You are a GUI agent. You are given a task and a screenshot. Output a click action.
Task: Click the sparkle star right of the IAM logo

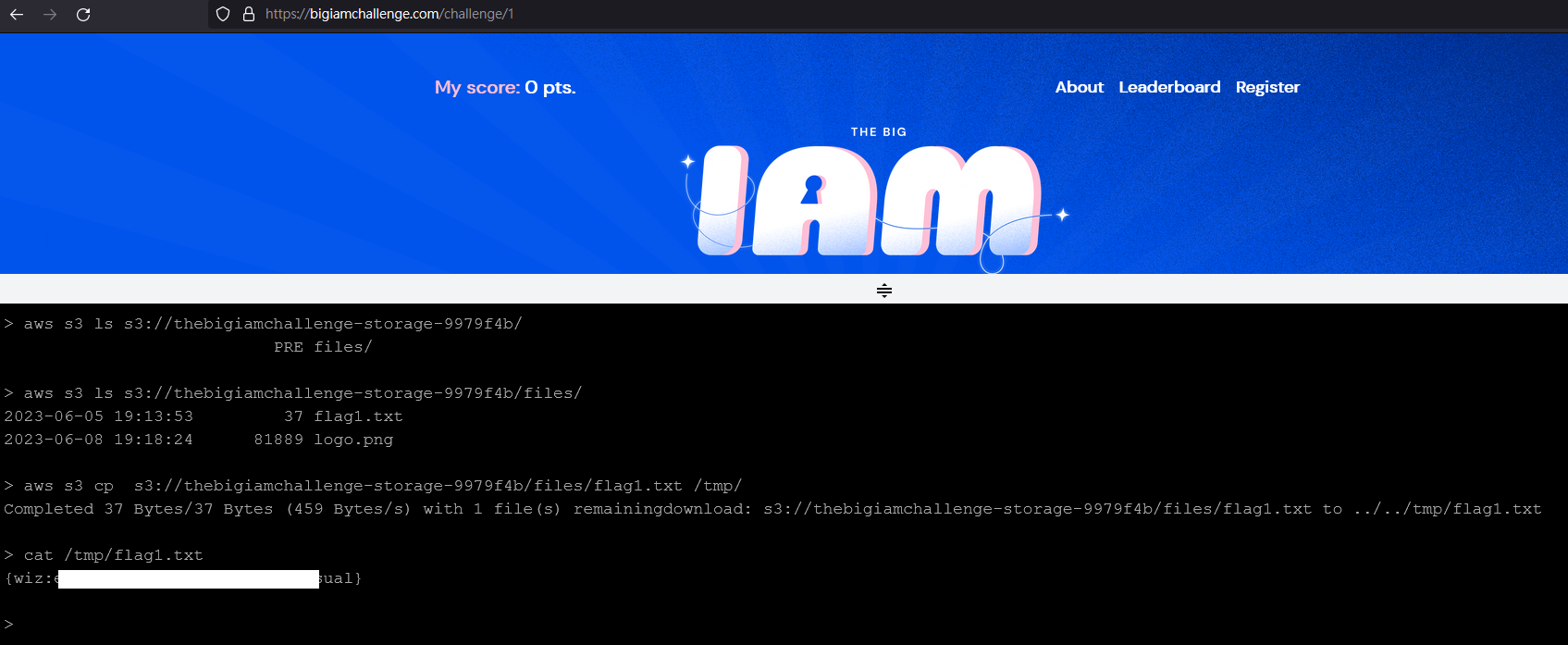pyautogui.click(x=1063, y=215)
